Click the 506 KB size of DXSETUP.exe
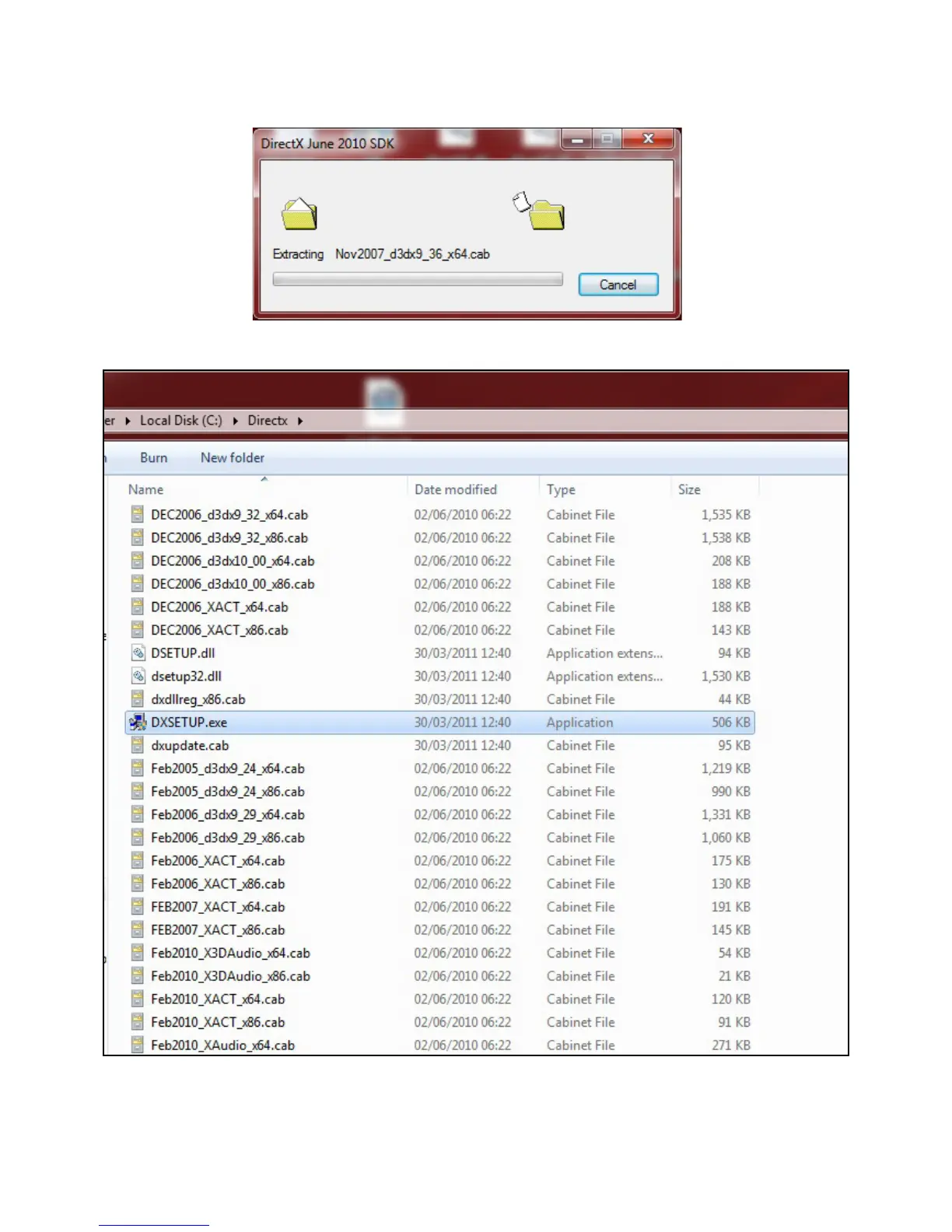952x1232 pixels. pyautogui.click(x=731, y=723)
